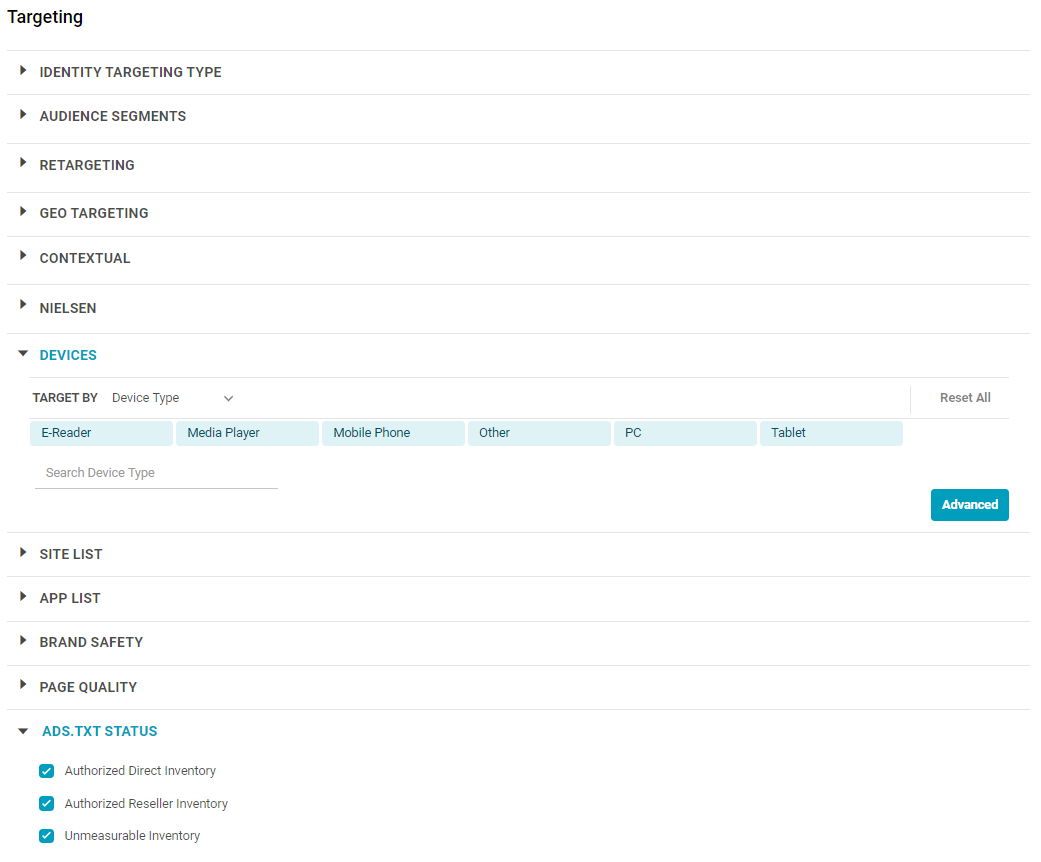
Task: Expand the Retargeting section arrow
Action: coord(23,163)
